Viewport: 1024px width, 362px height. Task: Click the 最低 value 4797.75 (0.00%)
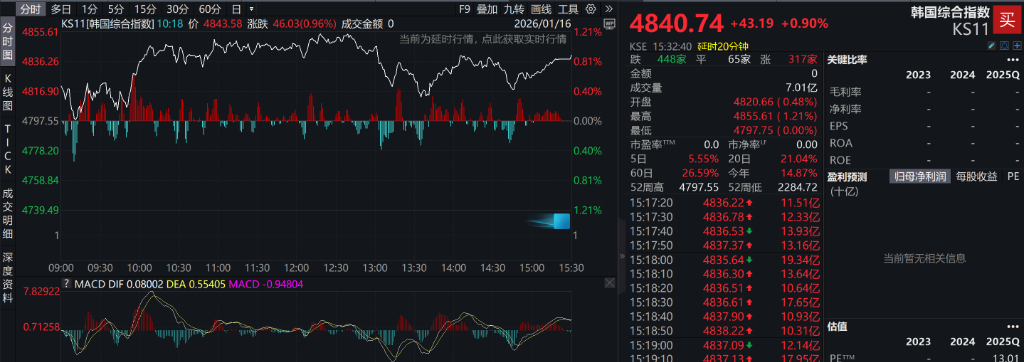click(775, 130)
